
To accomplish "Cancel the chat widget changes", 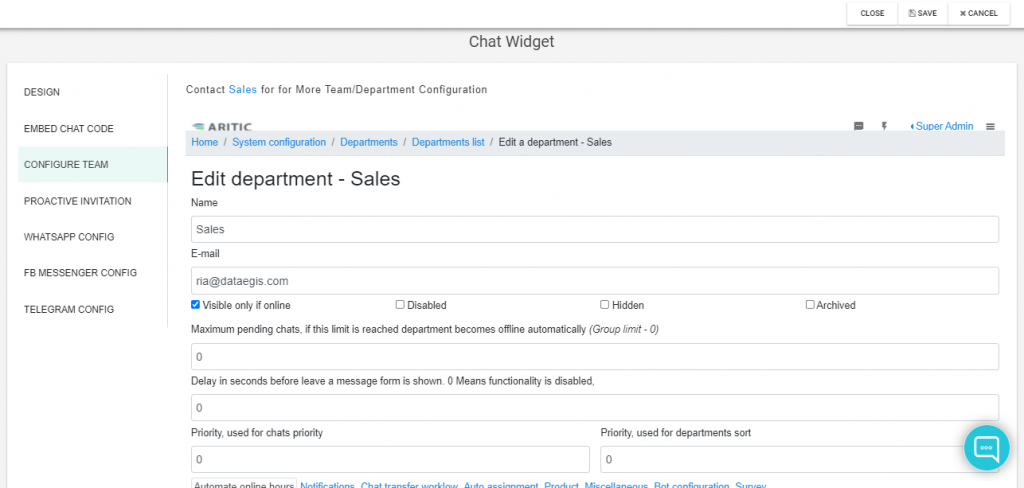I will point(978,13).
